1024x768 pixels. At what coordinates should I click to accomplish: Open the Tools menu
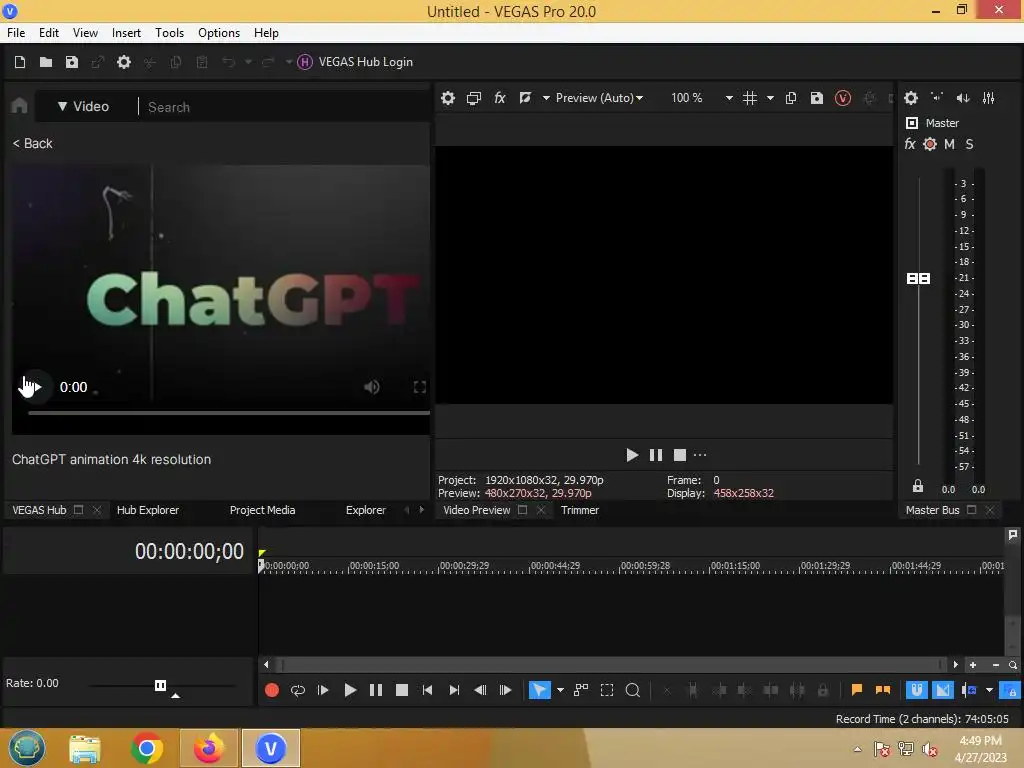pos(169,33)
